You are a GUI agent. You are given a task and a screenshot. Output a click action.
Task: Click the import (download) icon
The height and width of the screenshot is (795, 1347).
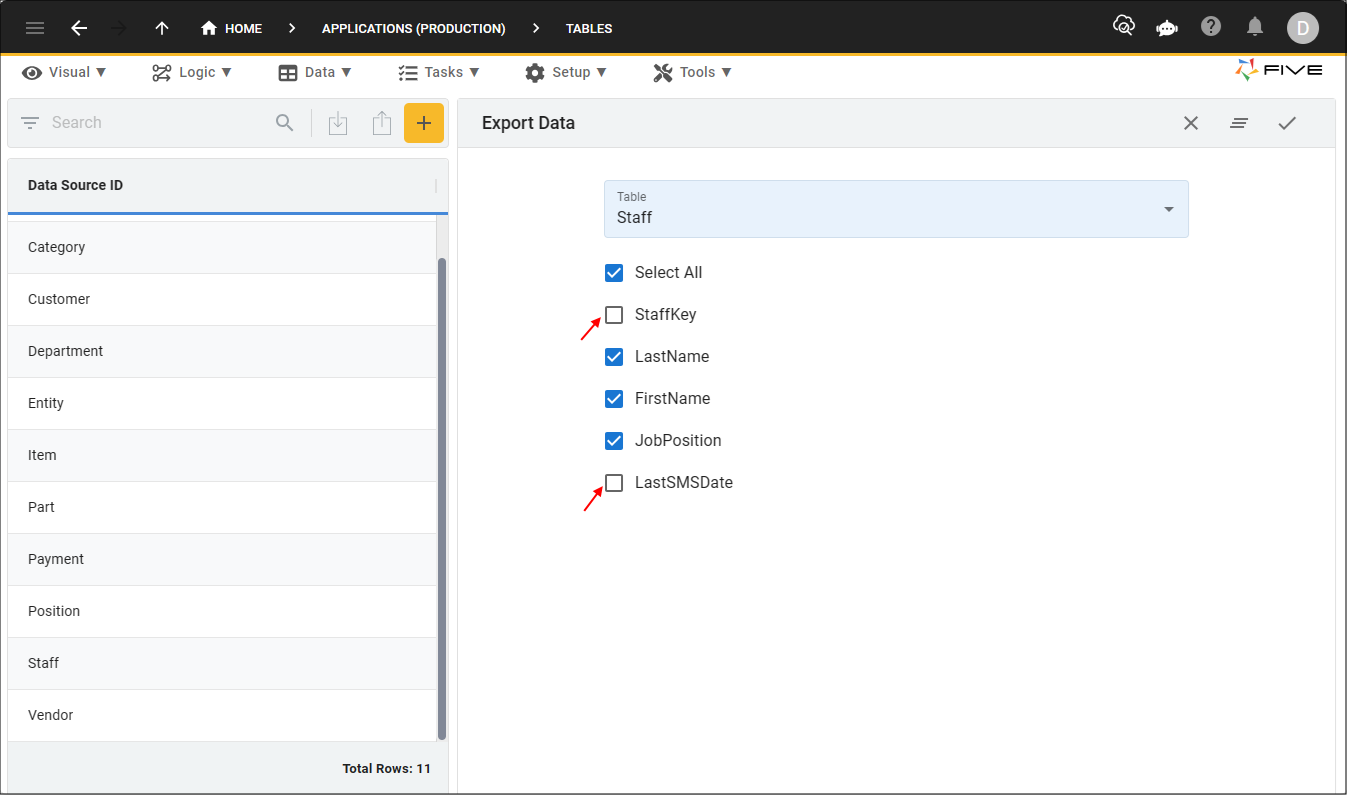[338, 123]
